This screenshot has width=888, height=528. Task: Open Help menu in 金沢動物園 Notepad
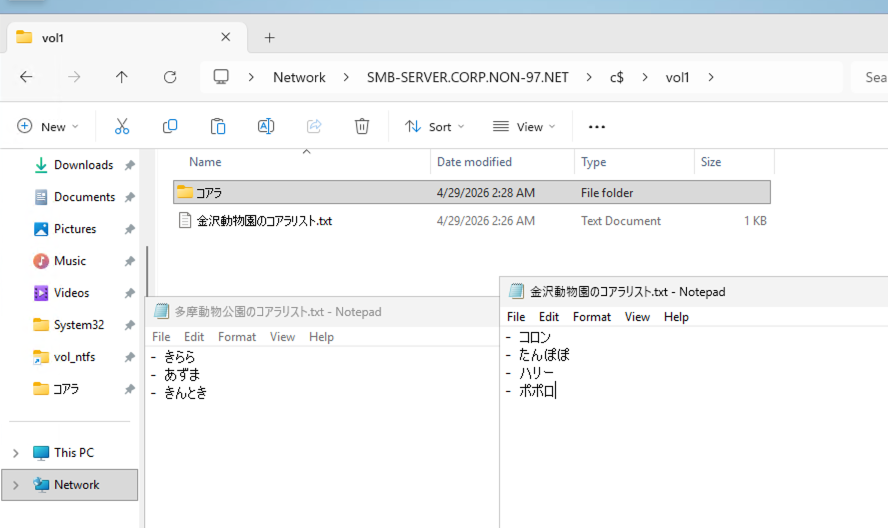[676, 317]
